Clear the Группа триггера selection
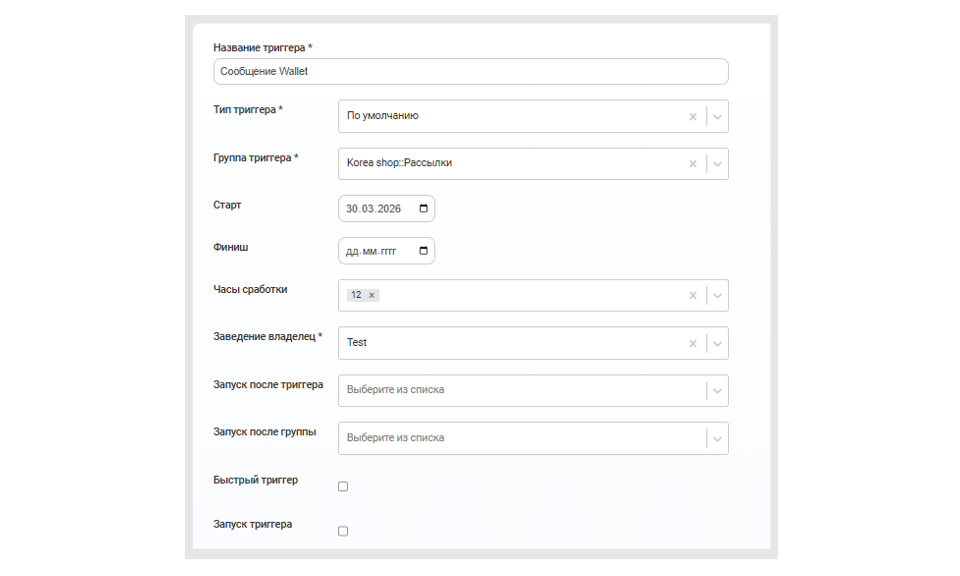Viewport: 960px width, 576px height. pyautogui.click(x=692, y=163)
